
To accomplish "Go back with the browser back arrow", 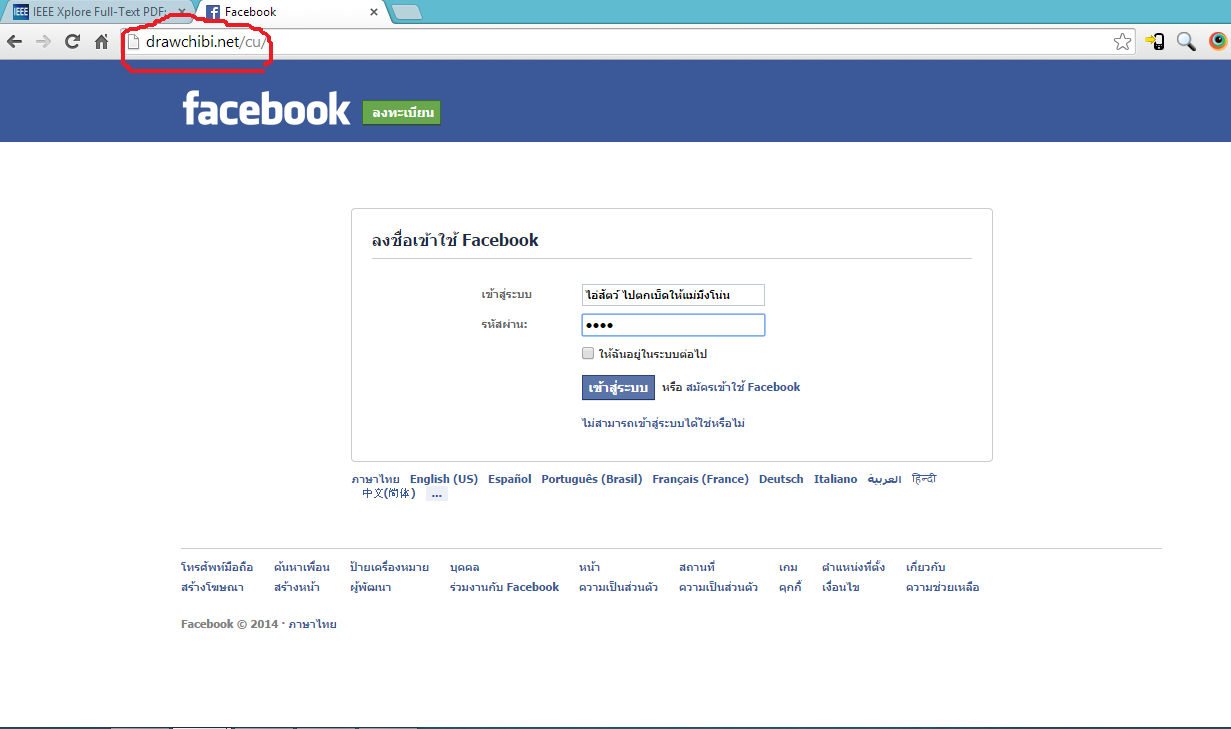I will tap(14, 41).
